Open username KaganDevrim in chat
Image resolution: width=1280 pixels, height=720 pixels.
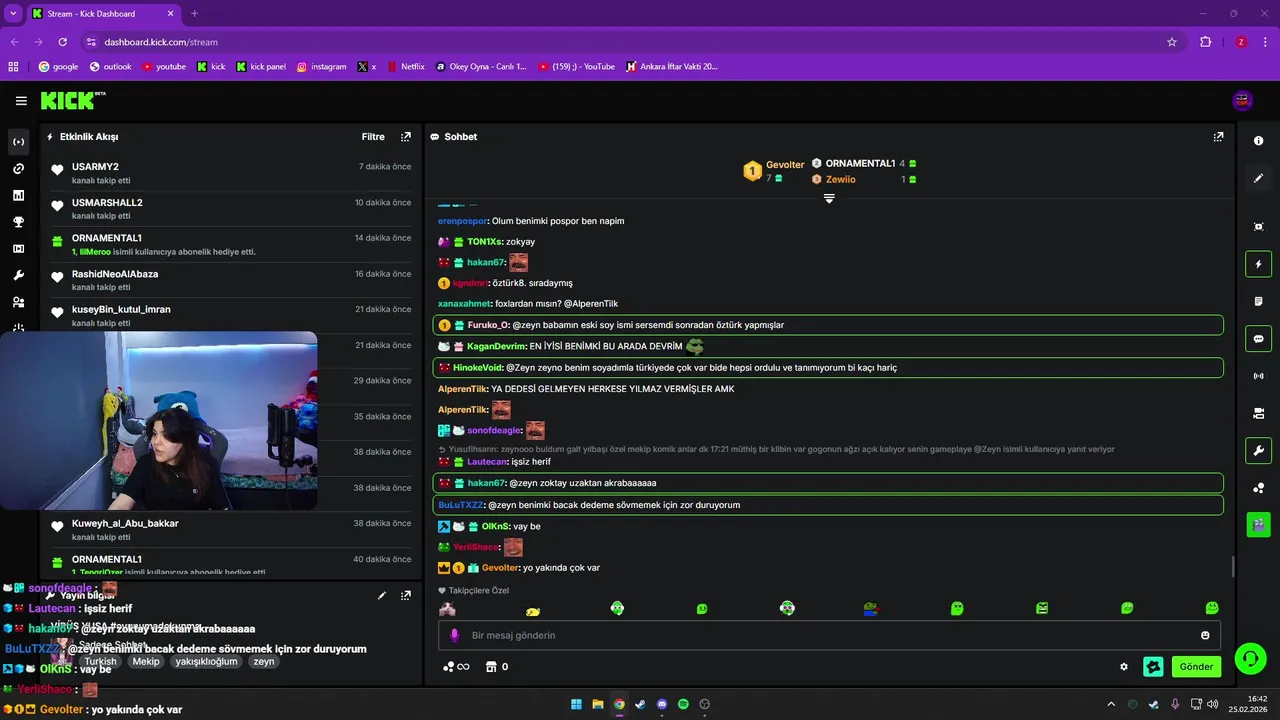496,346
